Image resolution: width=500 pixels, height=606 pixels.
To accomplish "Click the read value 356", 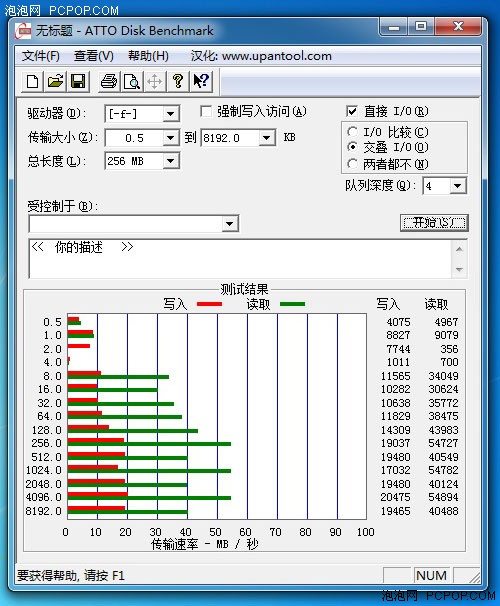I will click(x=449, y=349).
